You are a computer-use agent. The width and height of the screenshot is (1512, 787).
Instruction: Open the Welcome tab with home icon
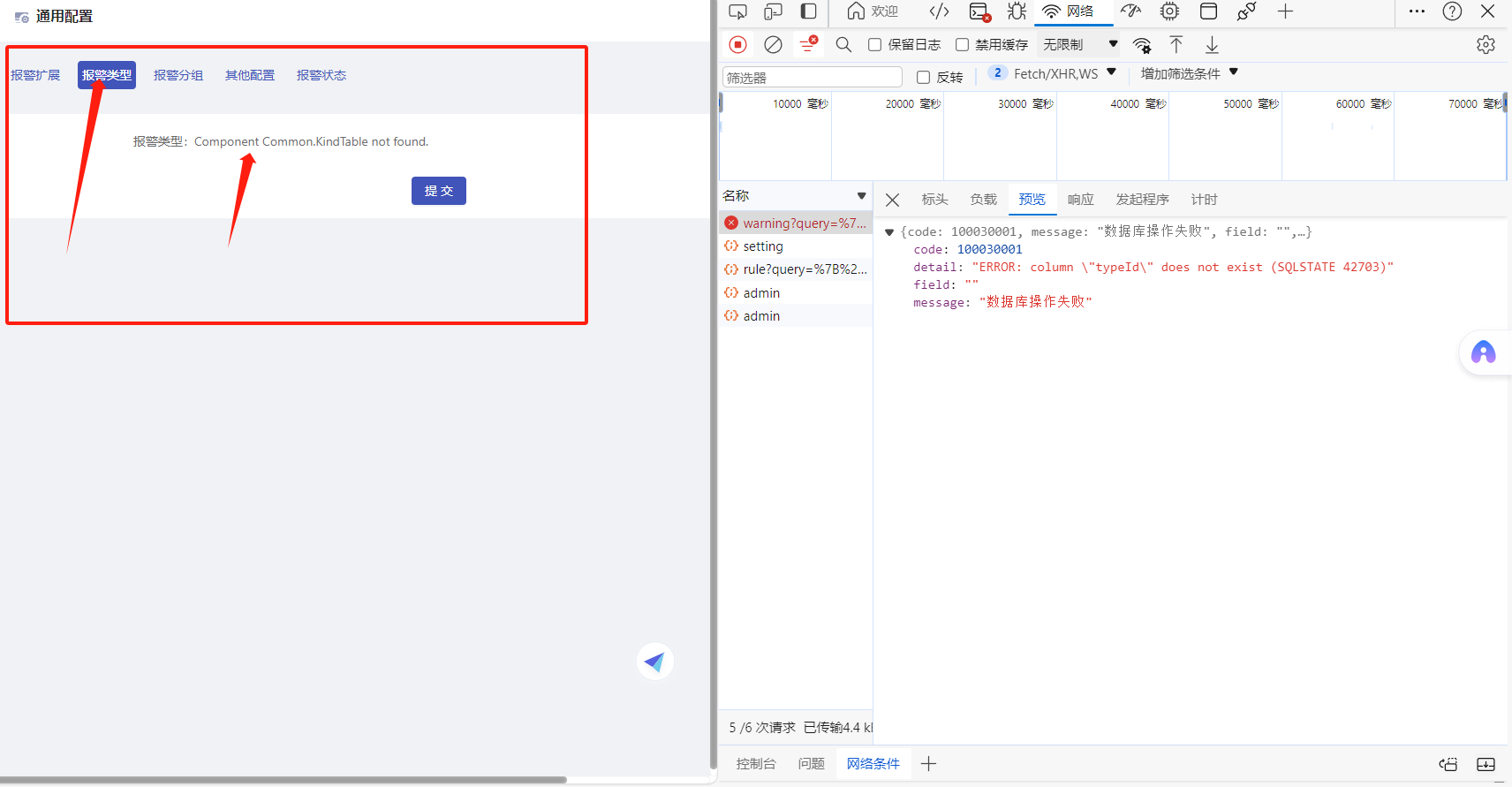coord(872,11)
